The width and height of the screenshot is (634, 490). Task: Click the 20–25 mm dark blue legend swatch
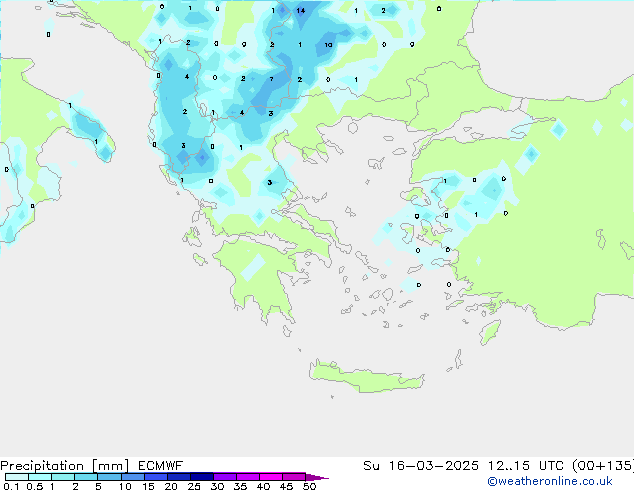(178, 477)
